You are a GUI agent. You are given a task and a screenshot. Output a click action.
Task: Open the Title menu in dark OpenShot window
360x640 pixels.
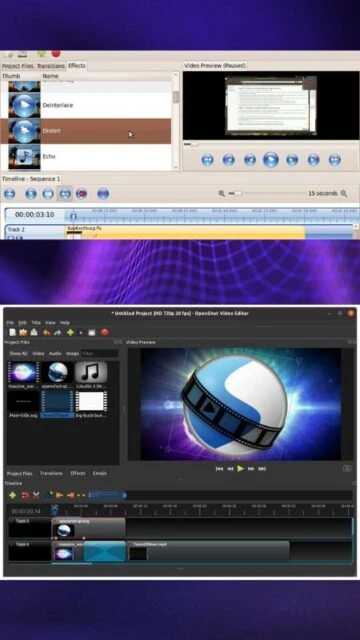click(x=36, y=322)
